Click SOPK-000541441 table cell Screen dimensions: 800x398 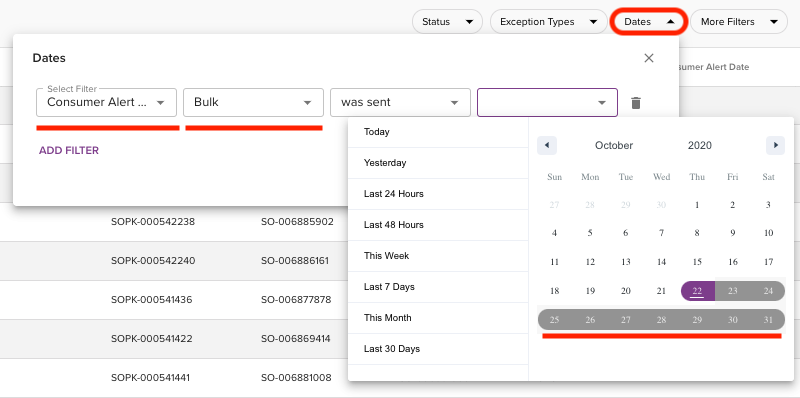point(151,378)
